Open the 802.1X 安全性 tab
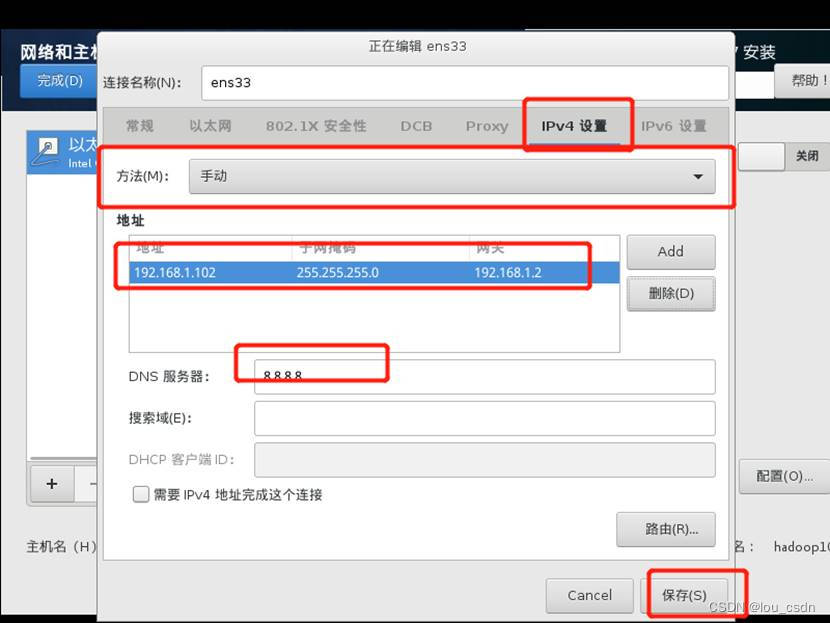The image size is (830, 623). pyautogui.click(x=316, y=126)
